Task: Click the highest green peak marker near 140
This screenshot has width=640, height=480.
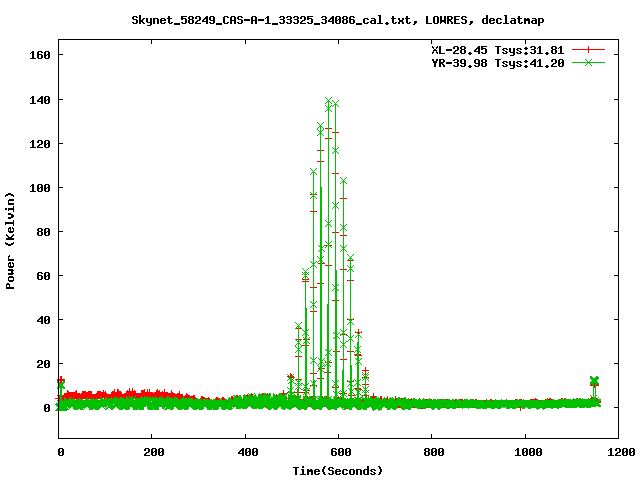Action: (329, 100)
